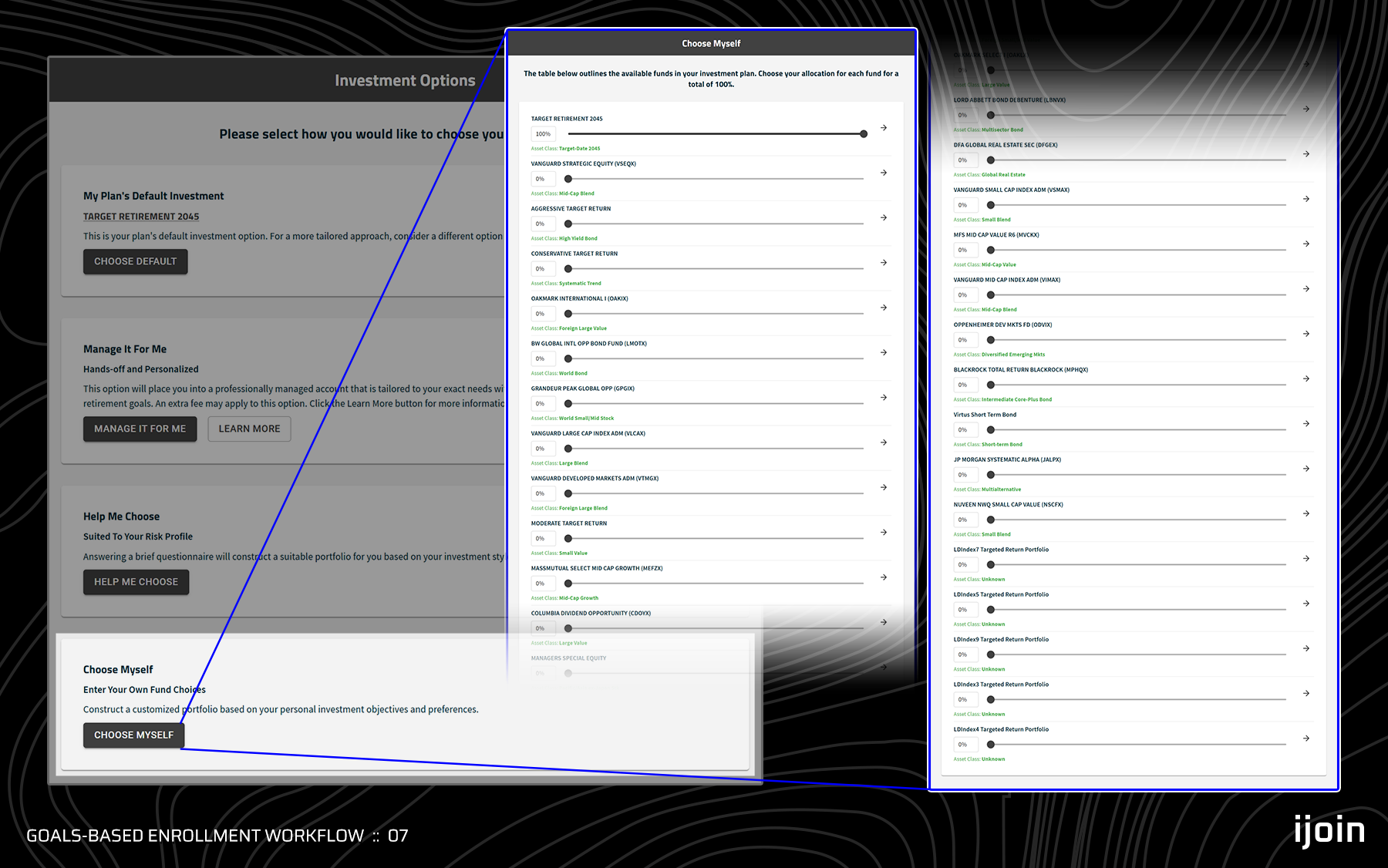Click the Enter Your Own Fund Choices text
The height and width of the screenshot is (868, 1388).
pos(144,690)
